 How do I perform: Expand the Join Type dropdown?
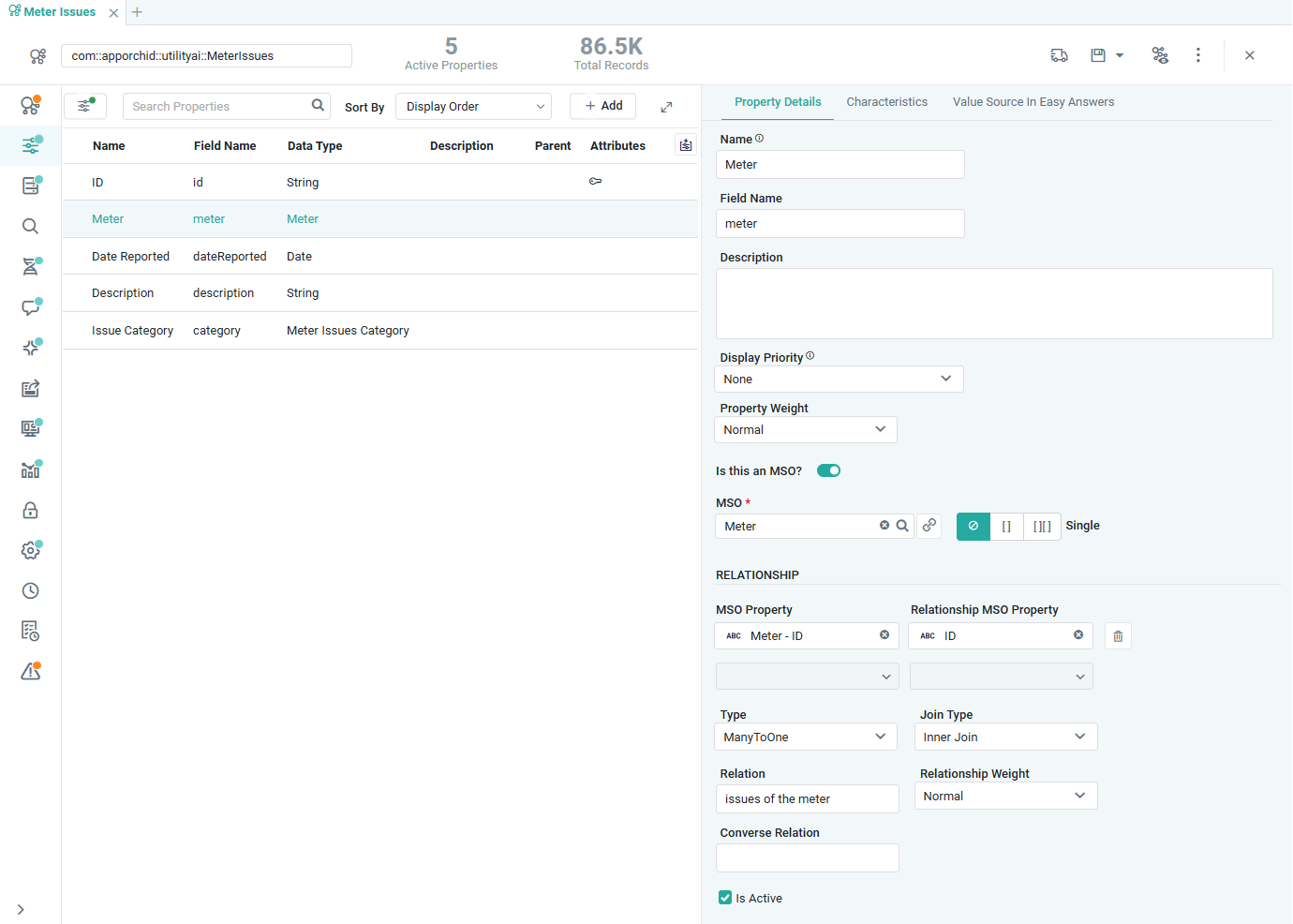point(1004,738)
